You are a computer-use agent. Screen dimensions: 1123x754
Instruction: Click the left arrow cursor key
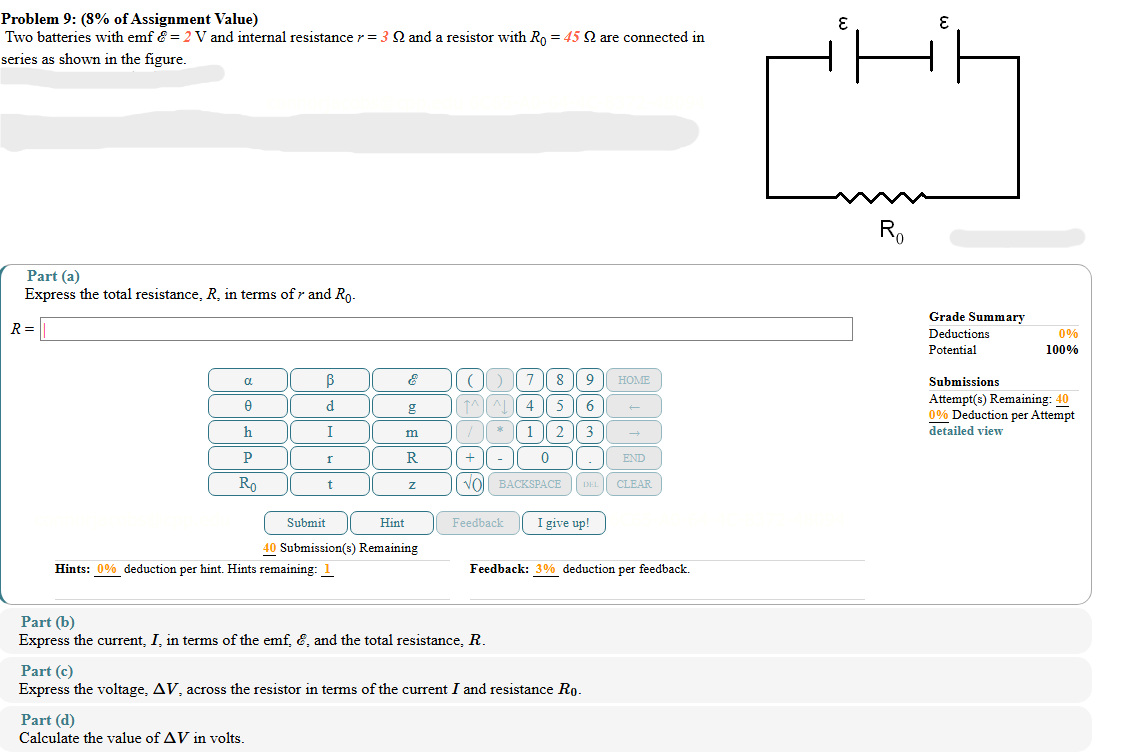coord(632,406)
